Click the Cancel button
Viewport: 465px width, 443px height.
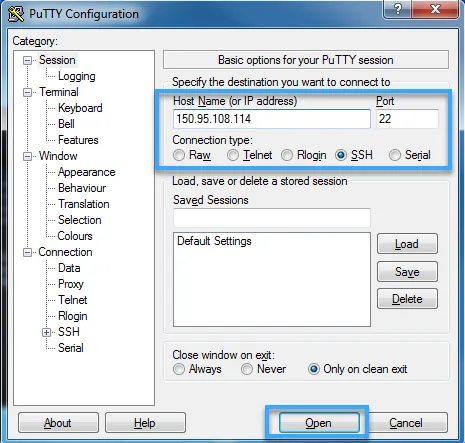(x=406, y=423)
